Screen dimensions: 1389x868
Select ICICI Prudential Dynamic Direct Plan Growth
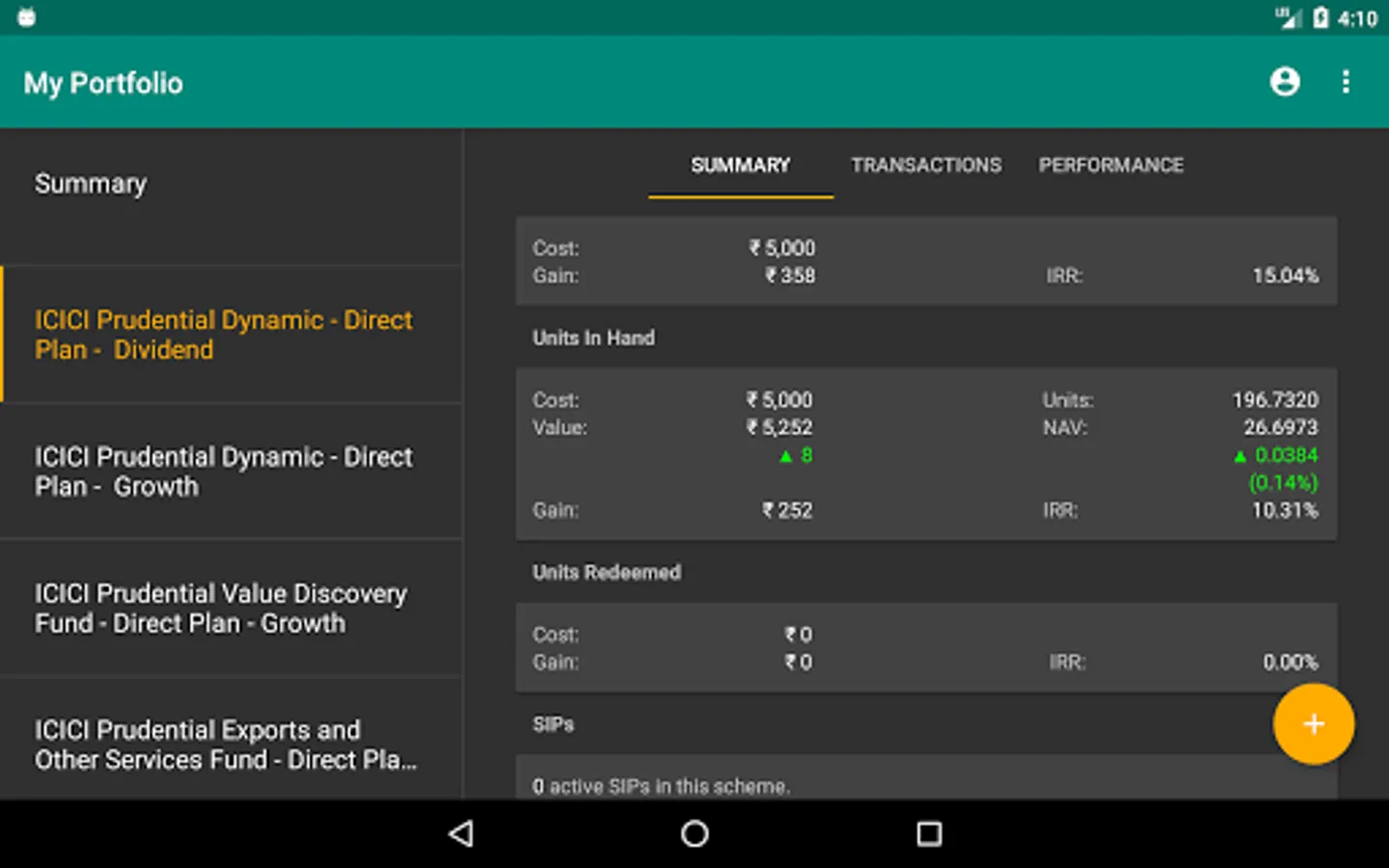pos(231,471)
